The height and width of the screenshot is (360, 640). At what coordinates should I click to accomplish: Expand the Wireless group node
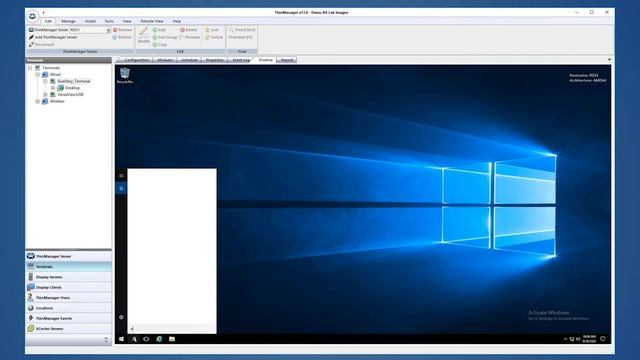pyautogui.click(x=38, y=101)
